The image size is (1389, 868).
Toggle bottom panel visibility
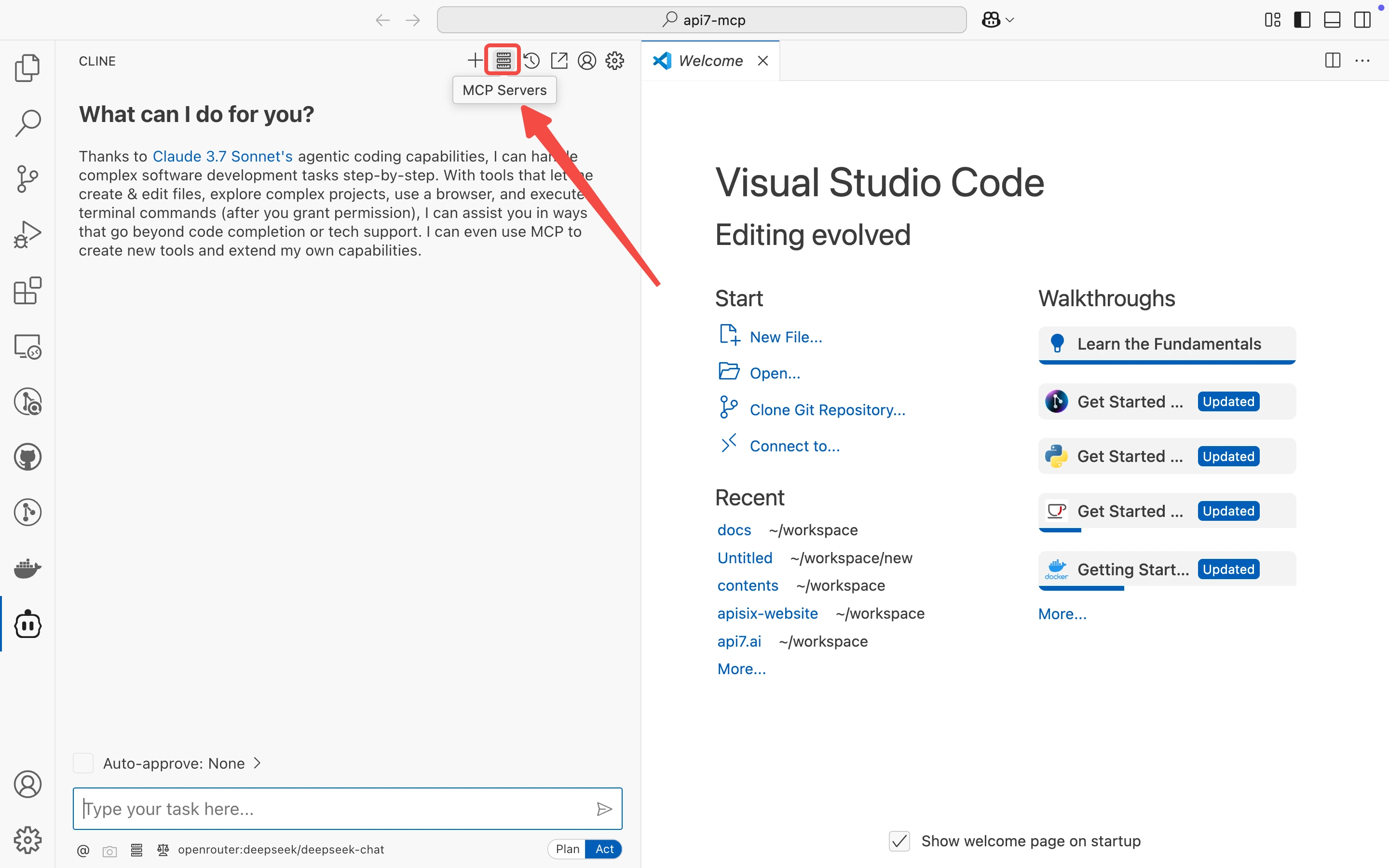[1332, 20]
